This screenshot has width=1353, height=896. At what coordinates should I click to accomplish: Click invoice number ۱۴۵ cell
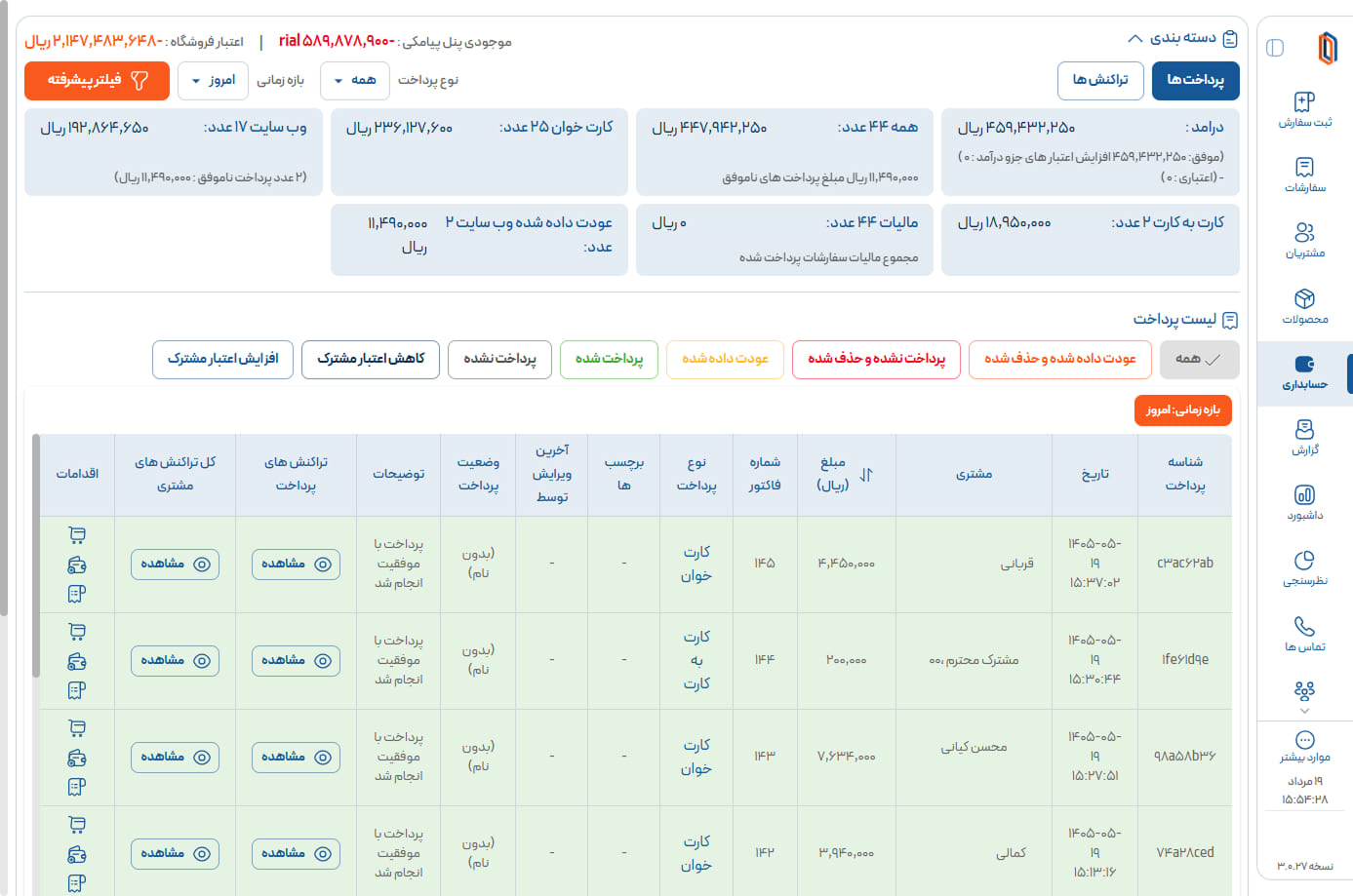coord(764,564)
